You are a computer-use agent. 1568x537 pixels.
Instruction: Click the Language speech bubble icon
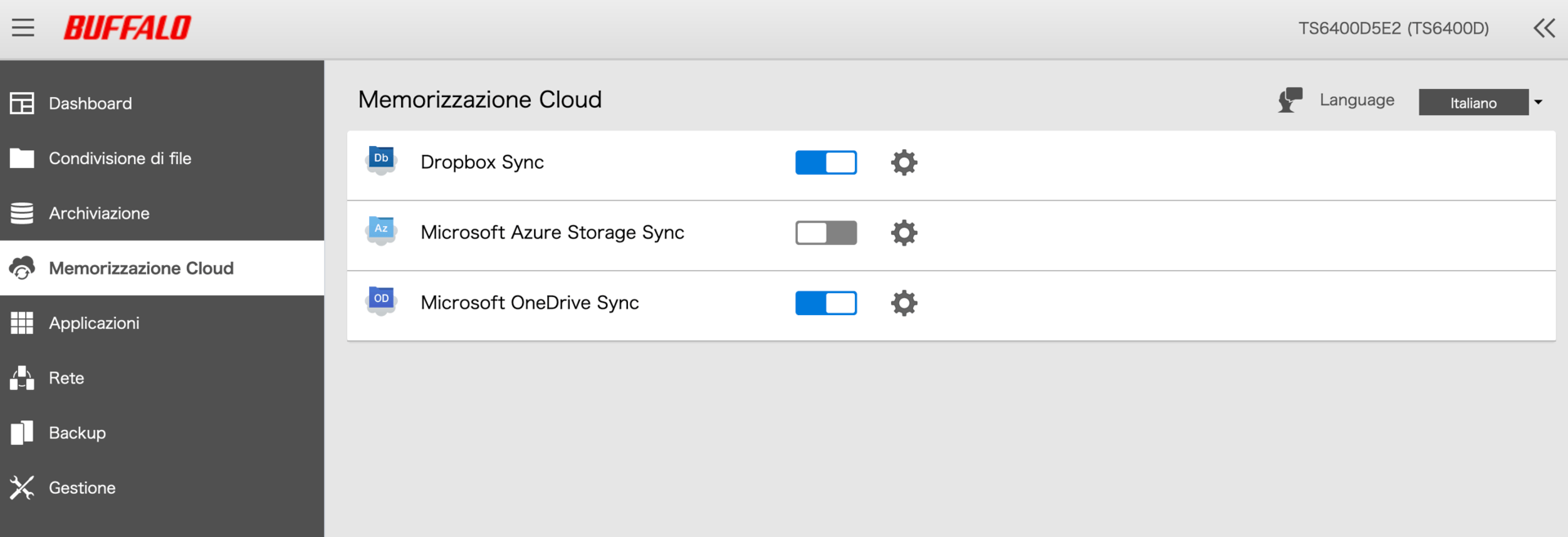point(1290,100)
